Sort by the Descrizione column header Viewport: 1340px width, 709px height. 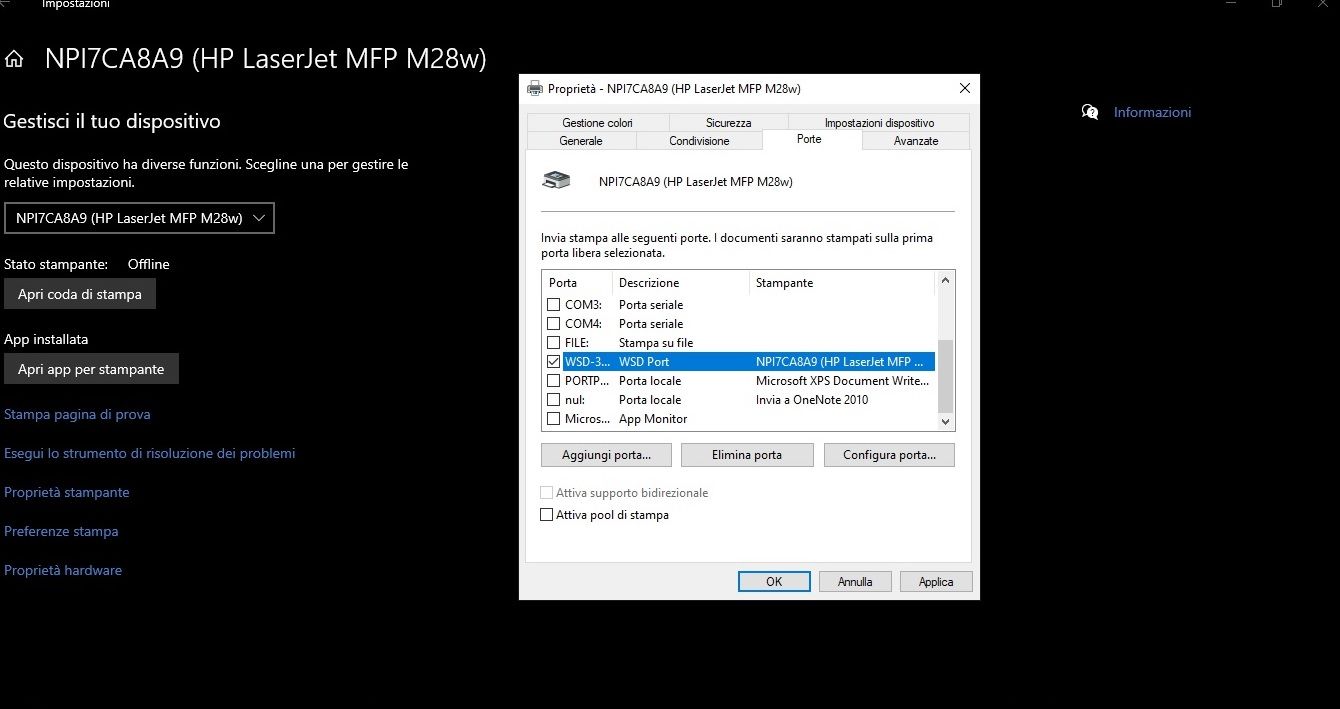click(680, 283)
